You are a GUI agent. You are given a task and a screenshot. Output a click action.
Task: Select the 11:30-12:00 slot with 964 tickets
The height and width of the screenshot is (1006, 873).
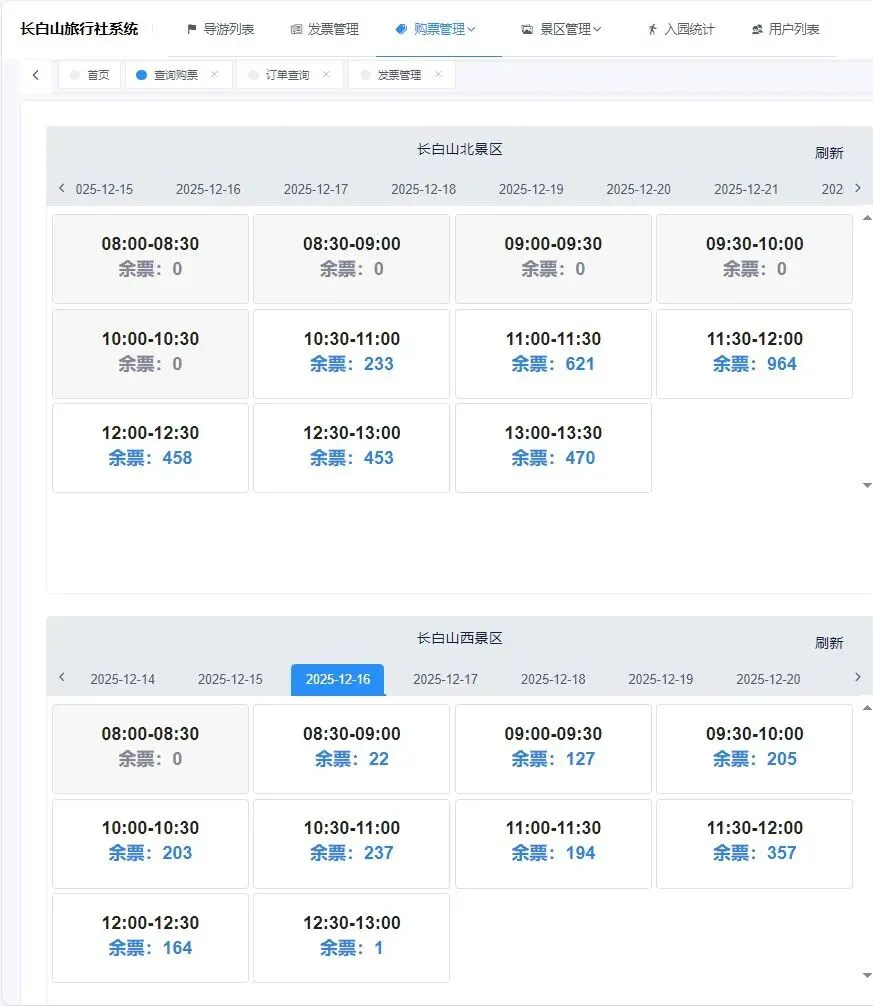754,352
